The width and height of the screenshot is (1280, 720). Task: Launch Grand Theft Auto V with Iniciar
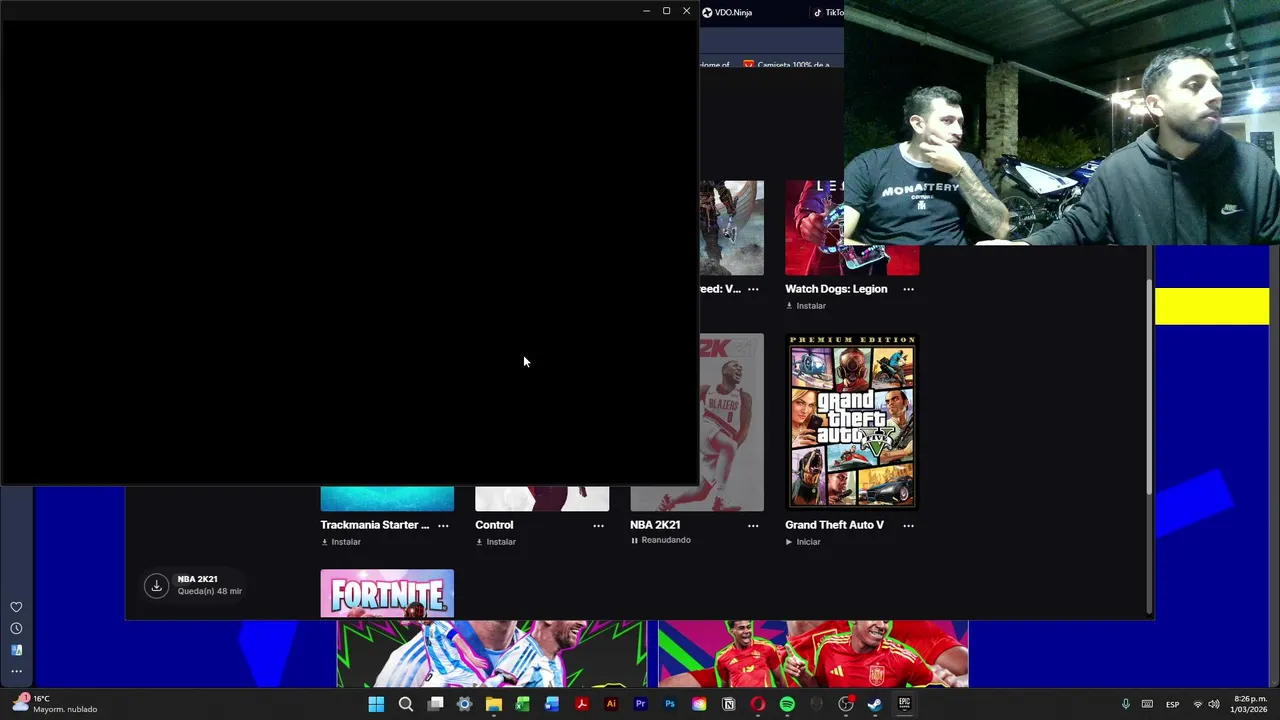click(x=803, y=542)
